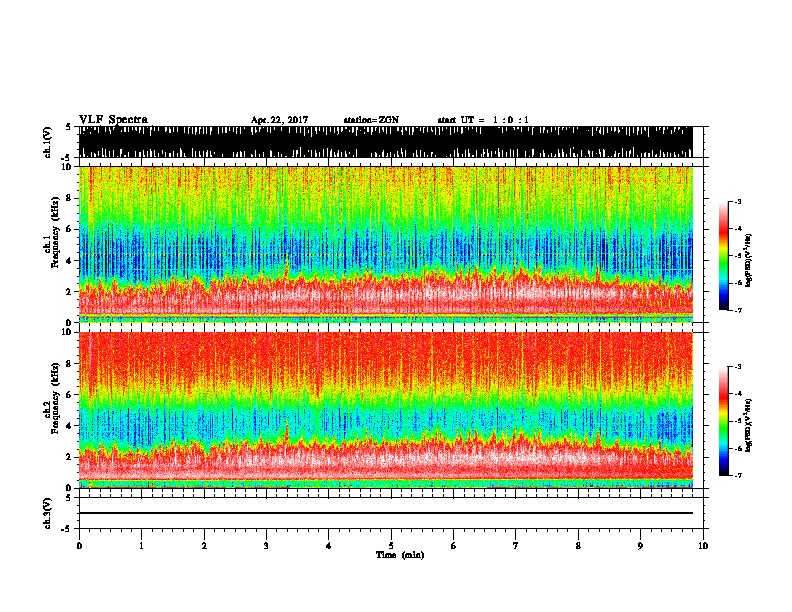Click the "8" kHz tick on the ch.1 frequency axis
Screen dimensions: 792x612
[x=70, y=198]
